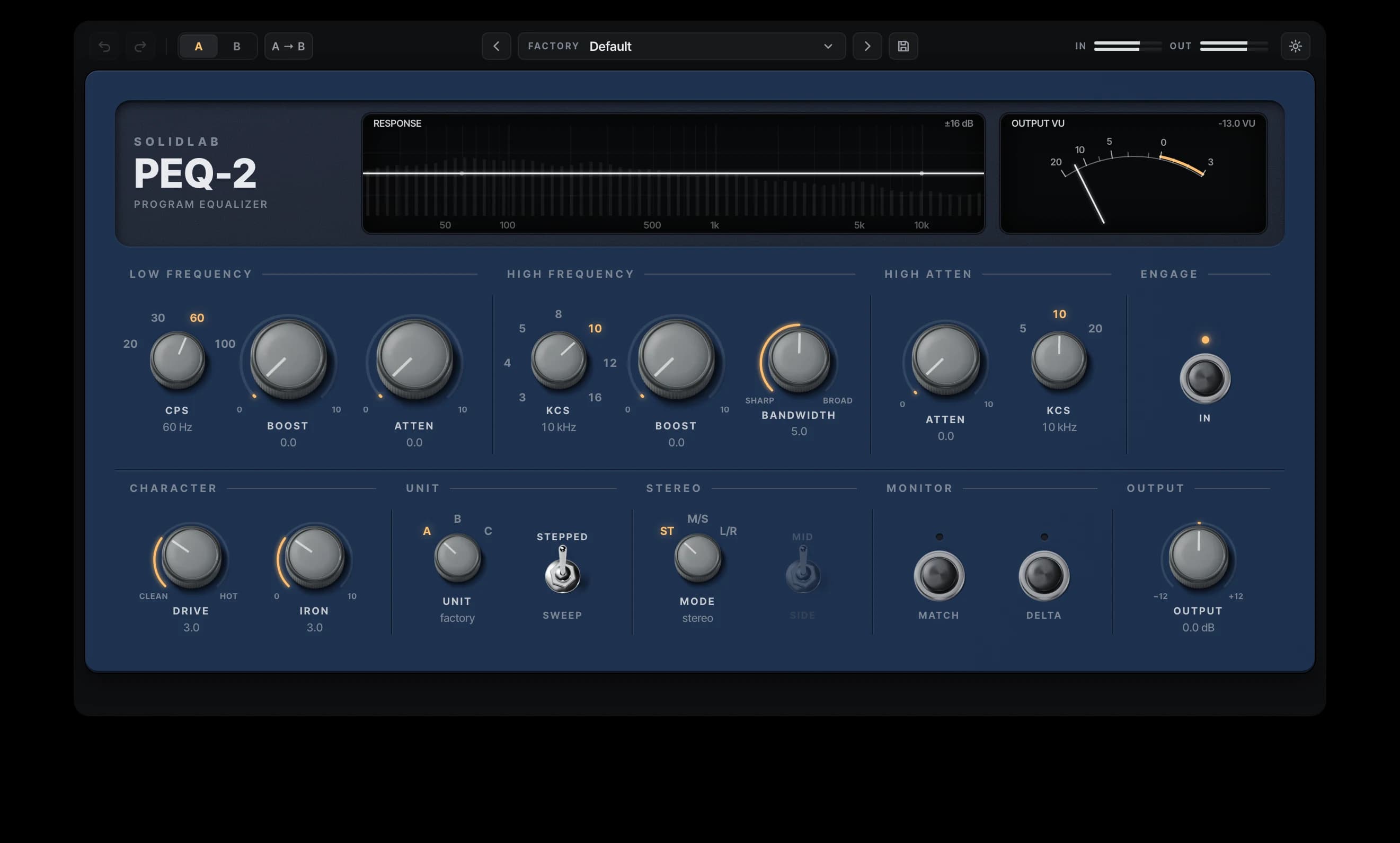Flip the MID/SIDE toggle switch
The height and width of the screenshot is (843, 1400).
point(803,570)
